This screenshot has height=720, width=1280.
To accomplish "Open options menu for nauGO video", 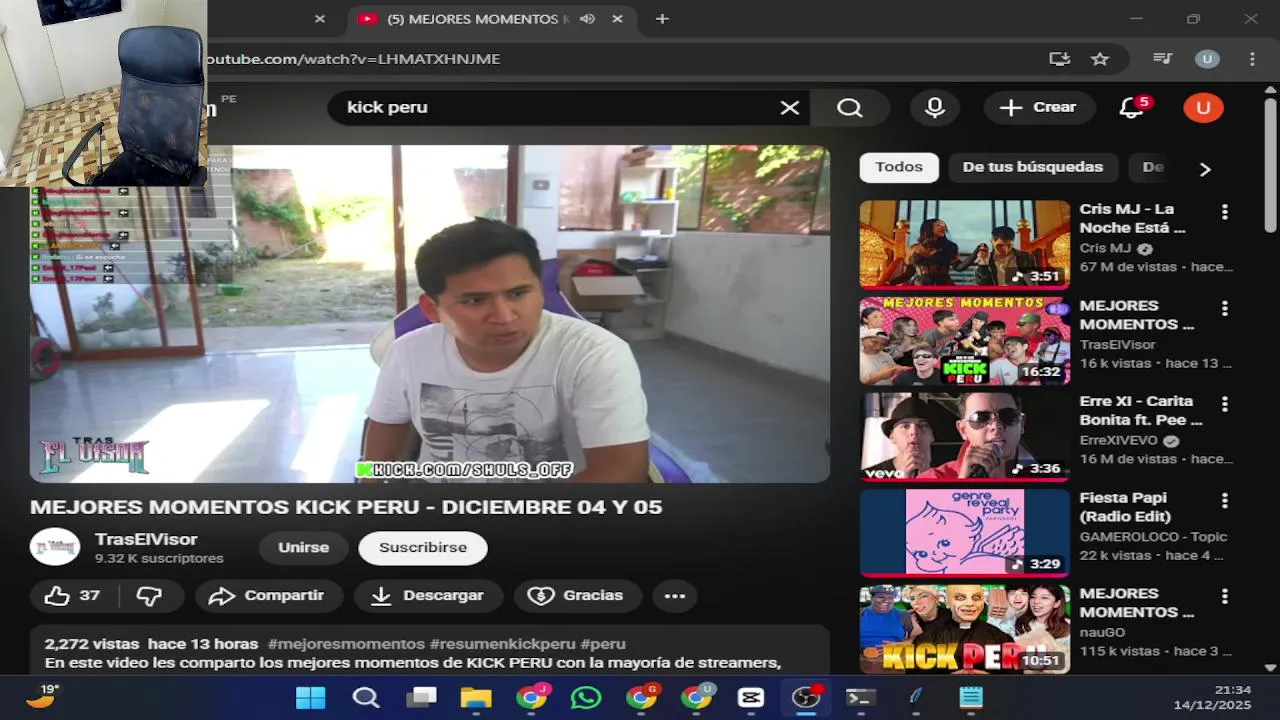I will coord(1224,596).
